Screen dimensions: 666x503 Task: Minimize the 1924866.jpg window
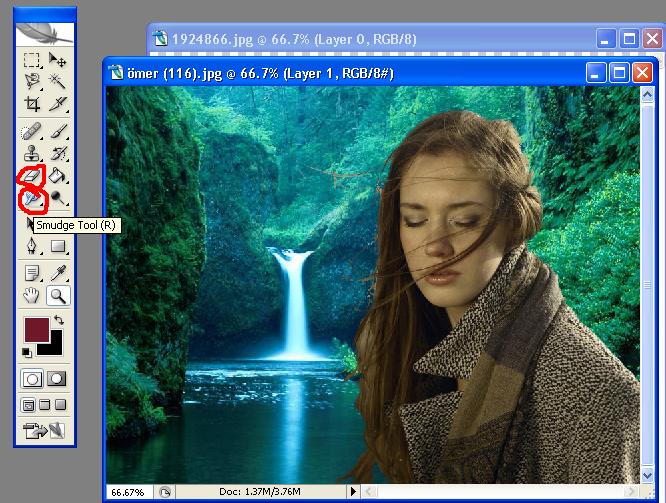(606, 39)
